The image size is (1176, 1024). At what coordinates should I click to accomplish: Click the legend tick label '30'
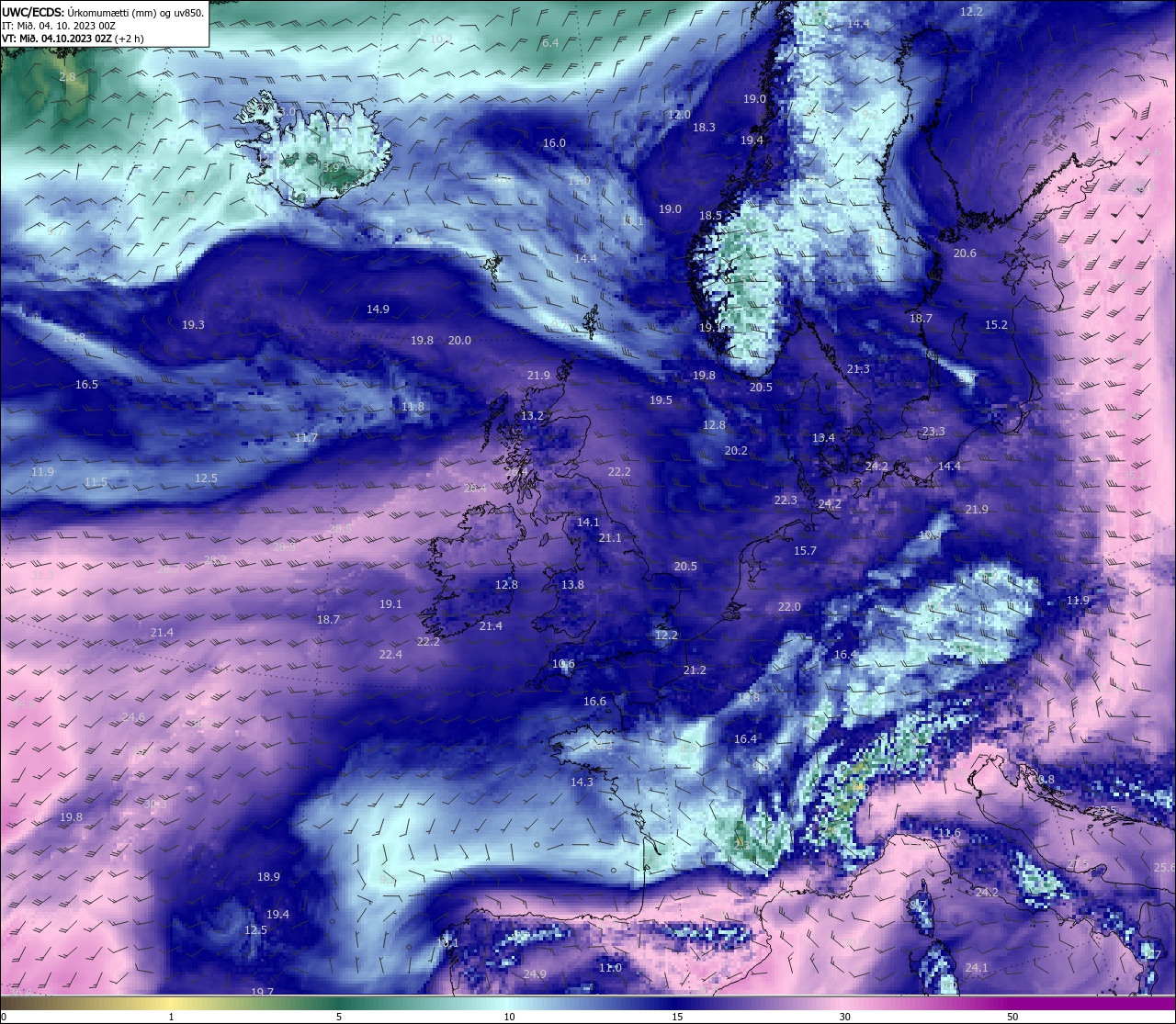(x=844, y=1017)
